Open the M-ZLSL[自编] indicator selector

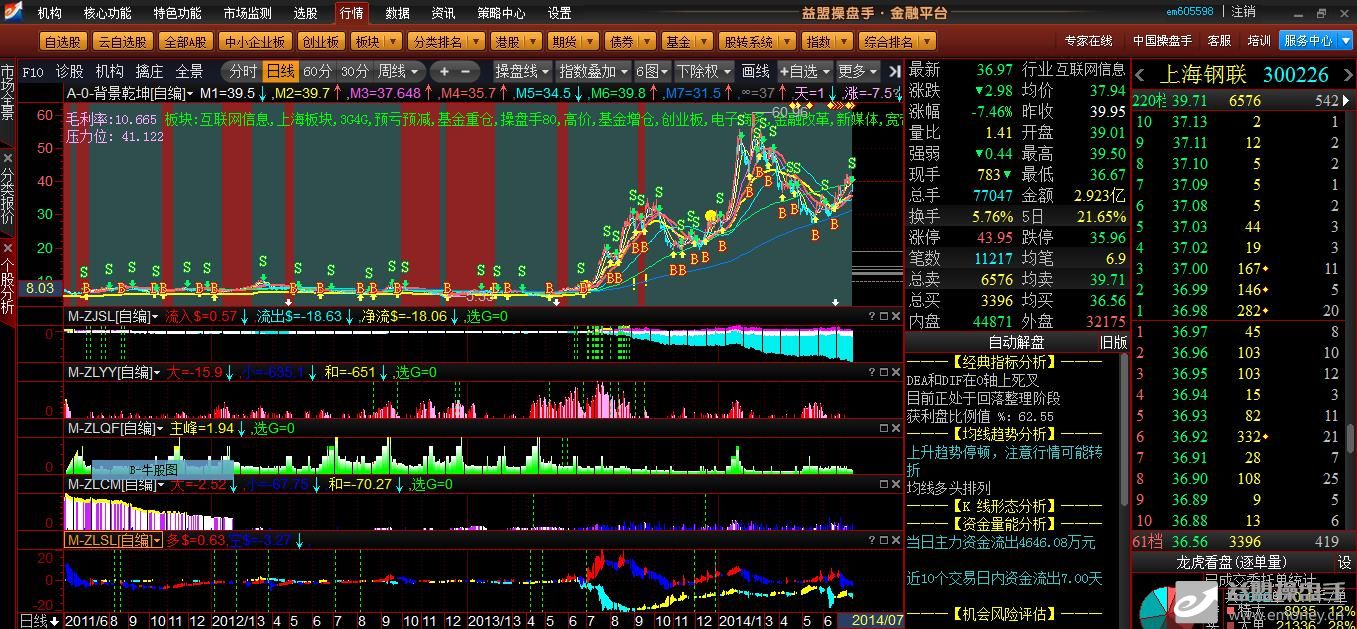pyautogui.click(x=113, y=540)
